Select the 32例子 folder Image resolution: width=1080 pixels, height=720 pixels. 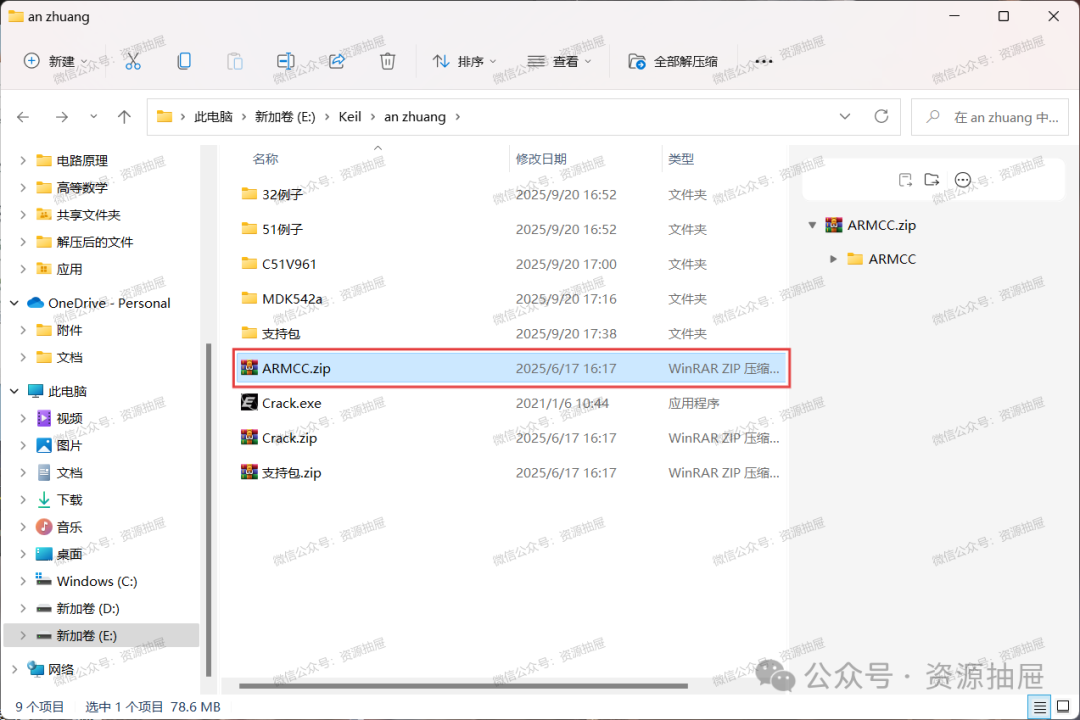coord(511,194)
